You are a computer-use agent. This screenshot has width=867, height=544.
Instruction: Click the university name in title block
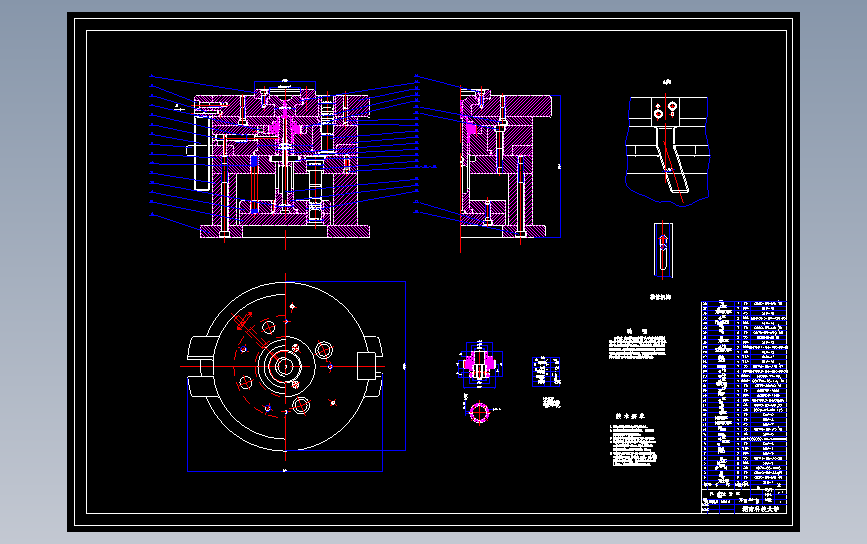[760, 509]
